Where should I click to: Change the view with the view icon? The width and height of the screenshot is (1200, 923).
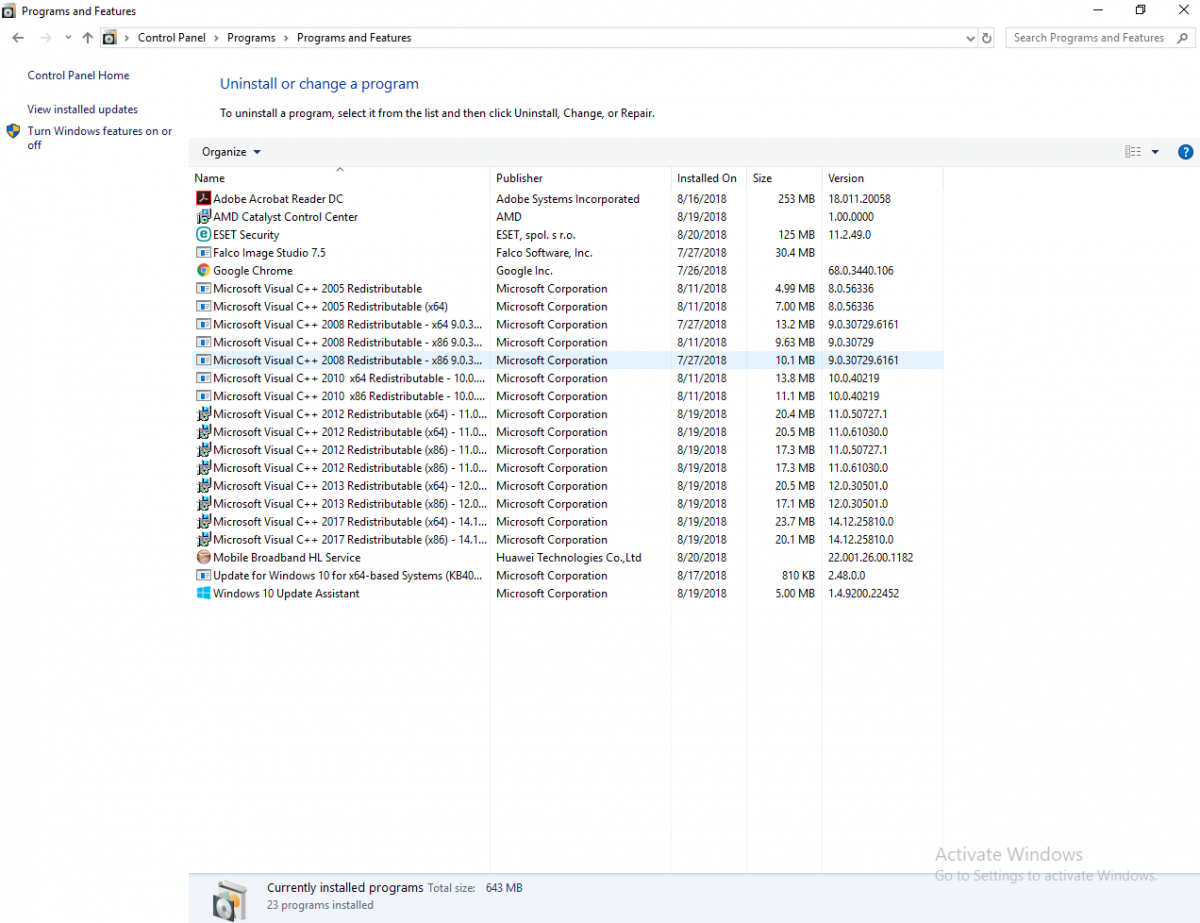pyautogui.click(x=1133, y=152)
